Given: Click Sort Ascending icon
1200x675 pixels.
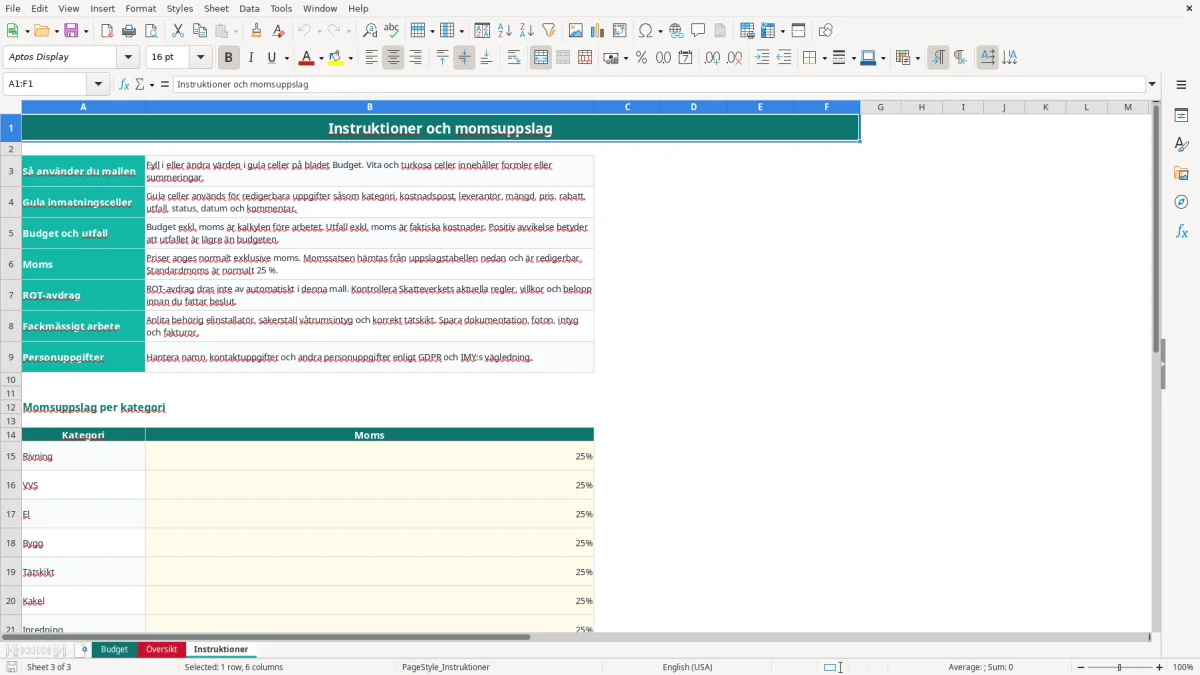Looking at the screenshot, I should (505, 31).
